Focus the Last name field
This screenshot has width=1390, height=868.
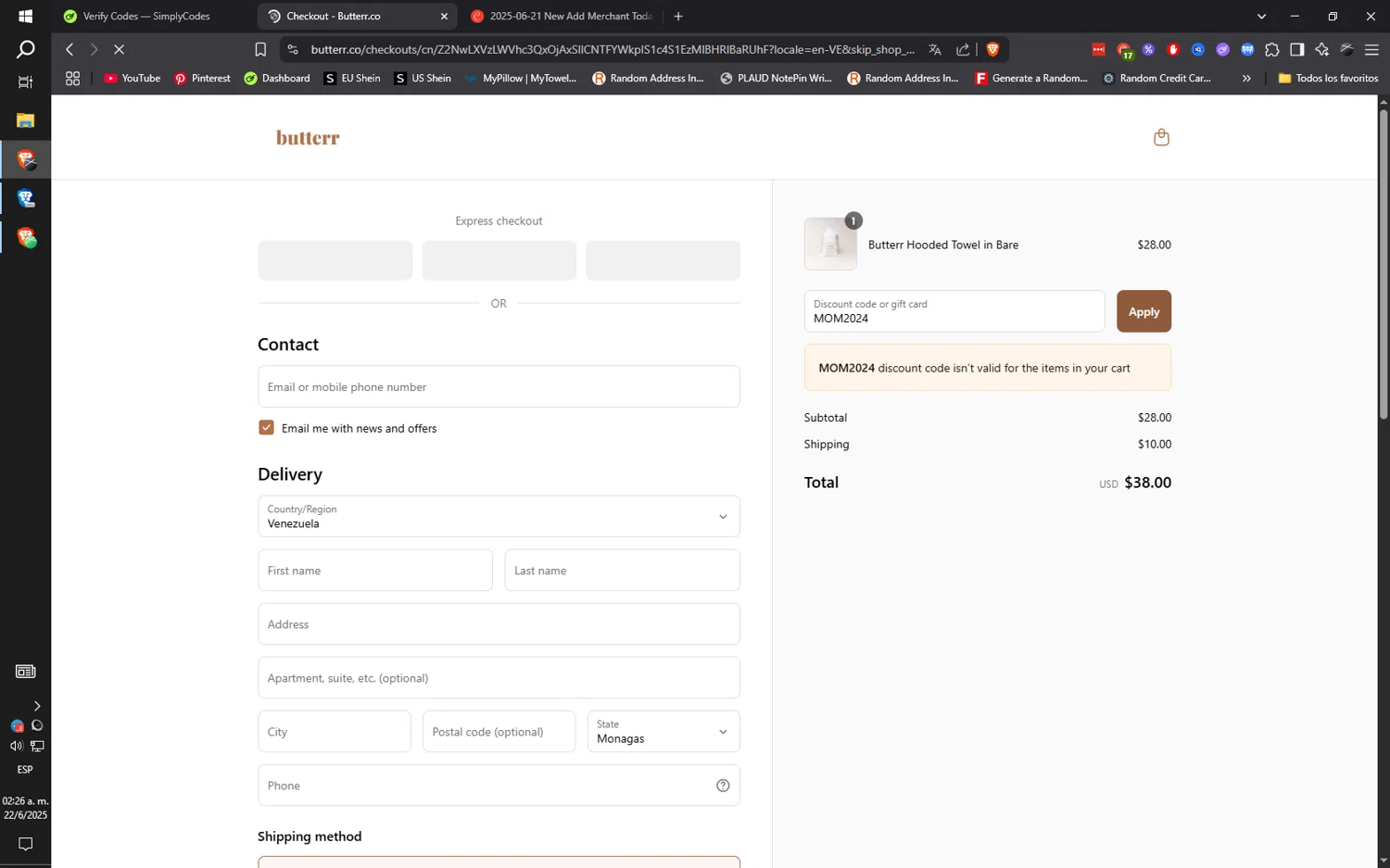click(x=622, y=570)
